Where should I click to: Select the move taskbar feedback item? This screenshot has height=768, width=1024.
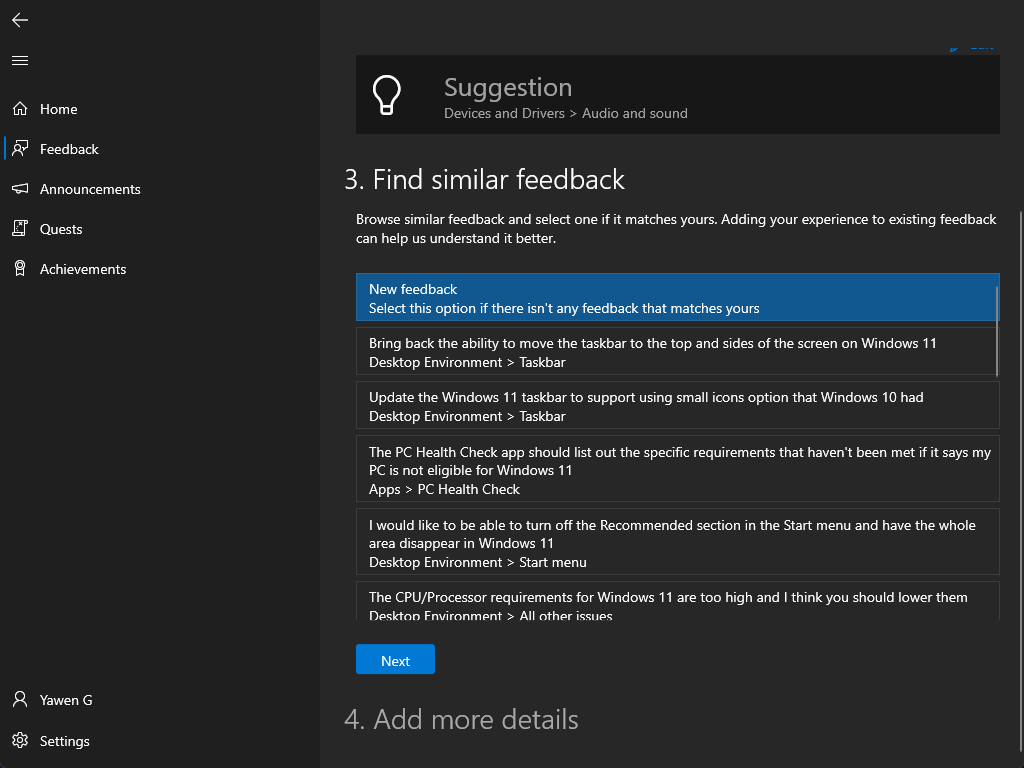pyautogui.click(x=676, y=352)
